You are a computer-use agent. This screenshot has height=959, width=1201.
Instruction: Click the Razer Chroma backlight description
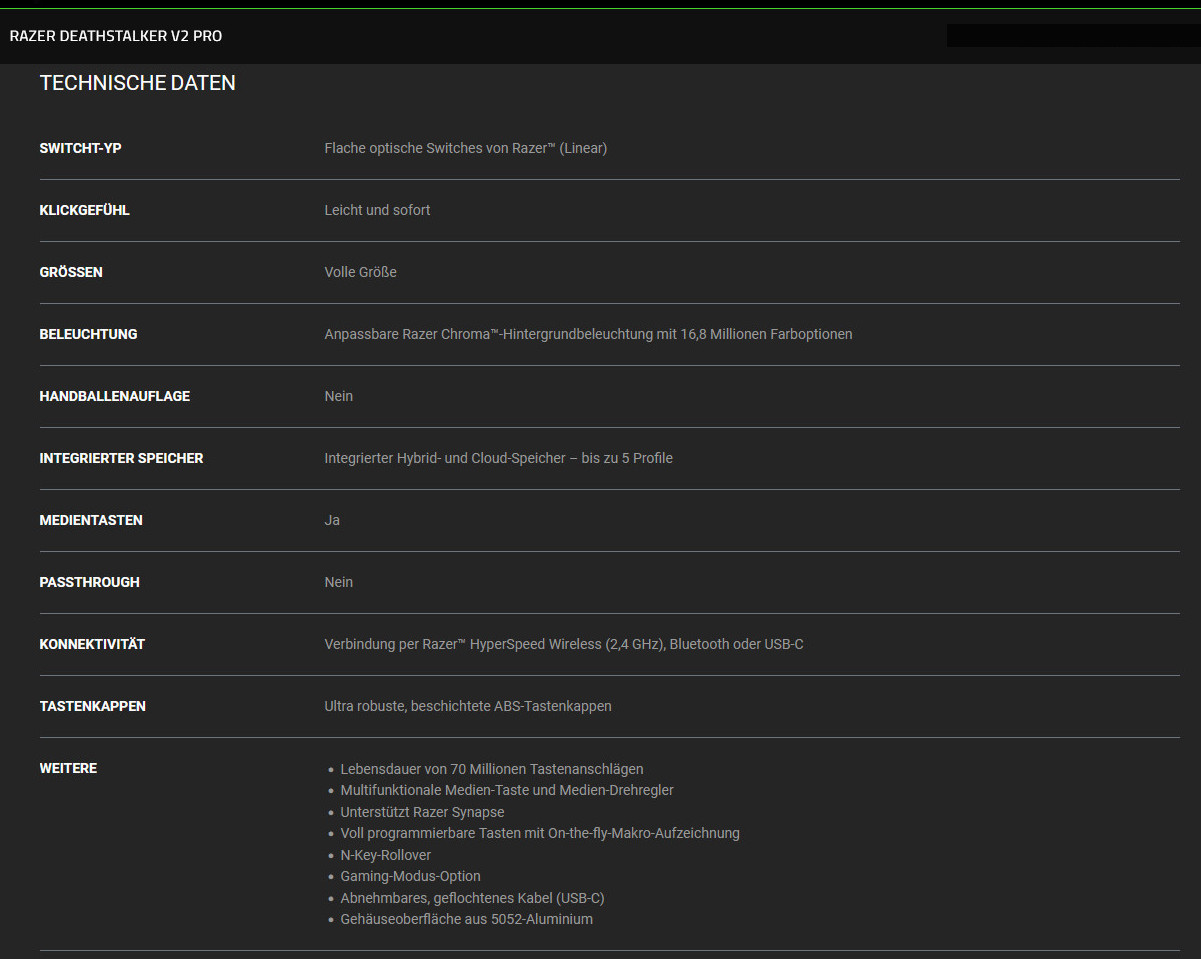pos(588,334)
